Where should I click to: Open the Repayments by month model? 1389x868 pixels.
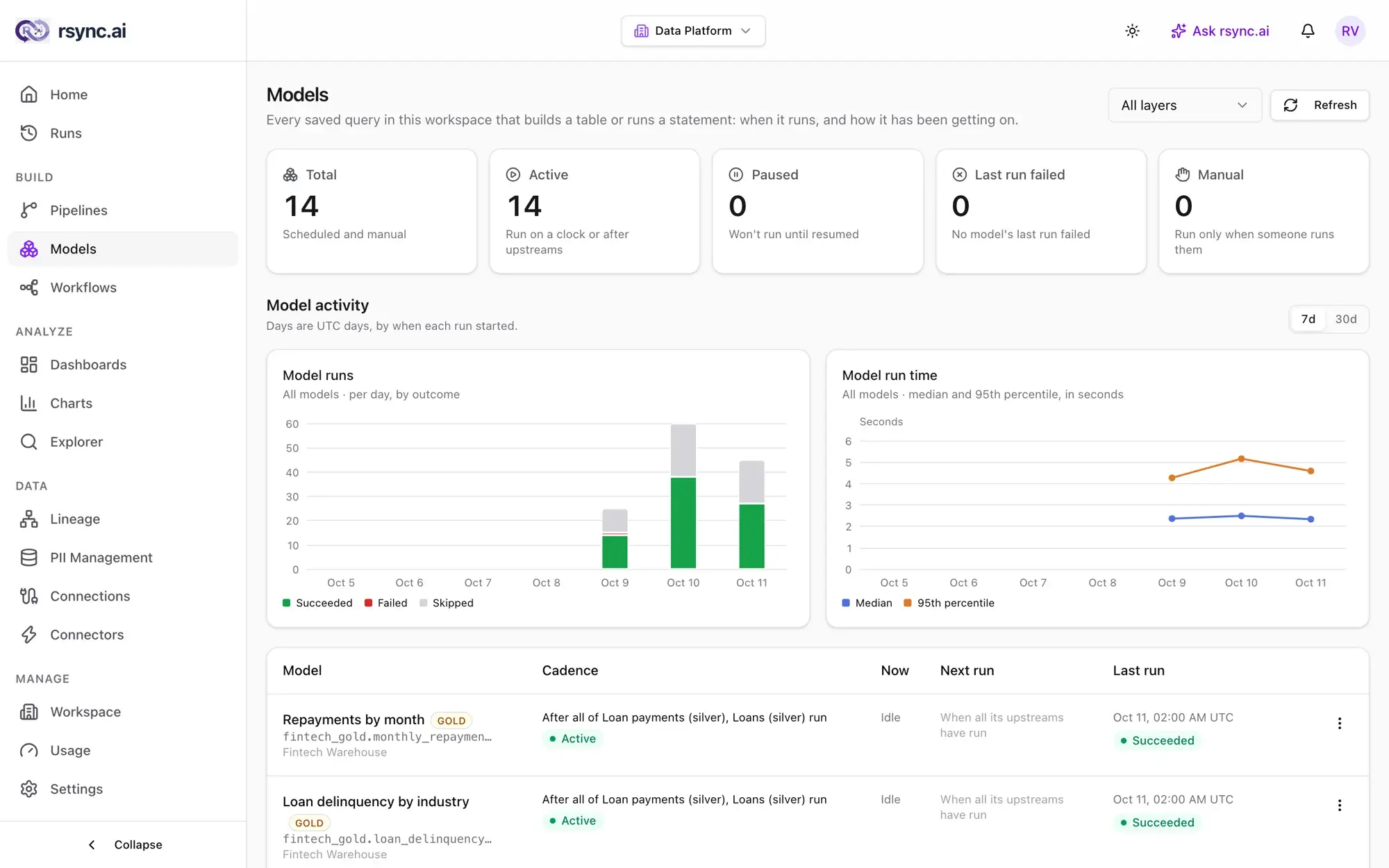(353, 719)
